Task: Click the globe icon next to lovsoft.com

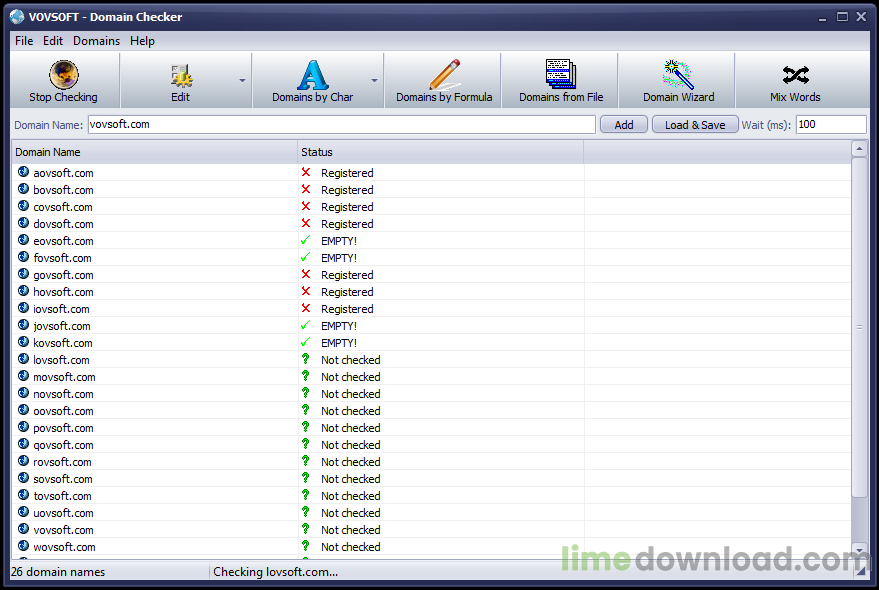Action: coord(23,359)
